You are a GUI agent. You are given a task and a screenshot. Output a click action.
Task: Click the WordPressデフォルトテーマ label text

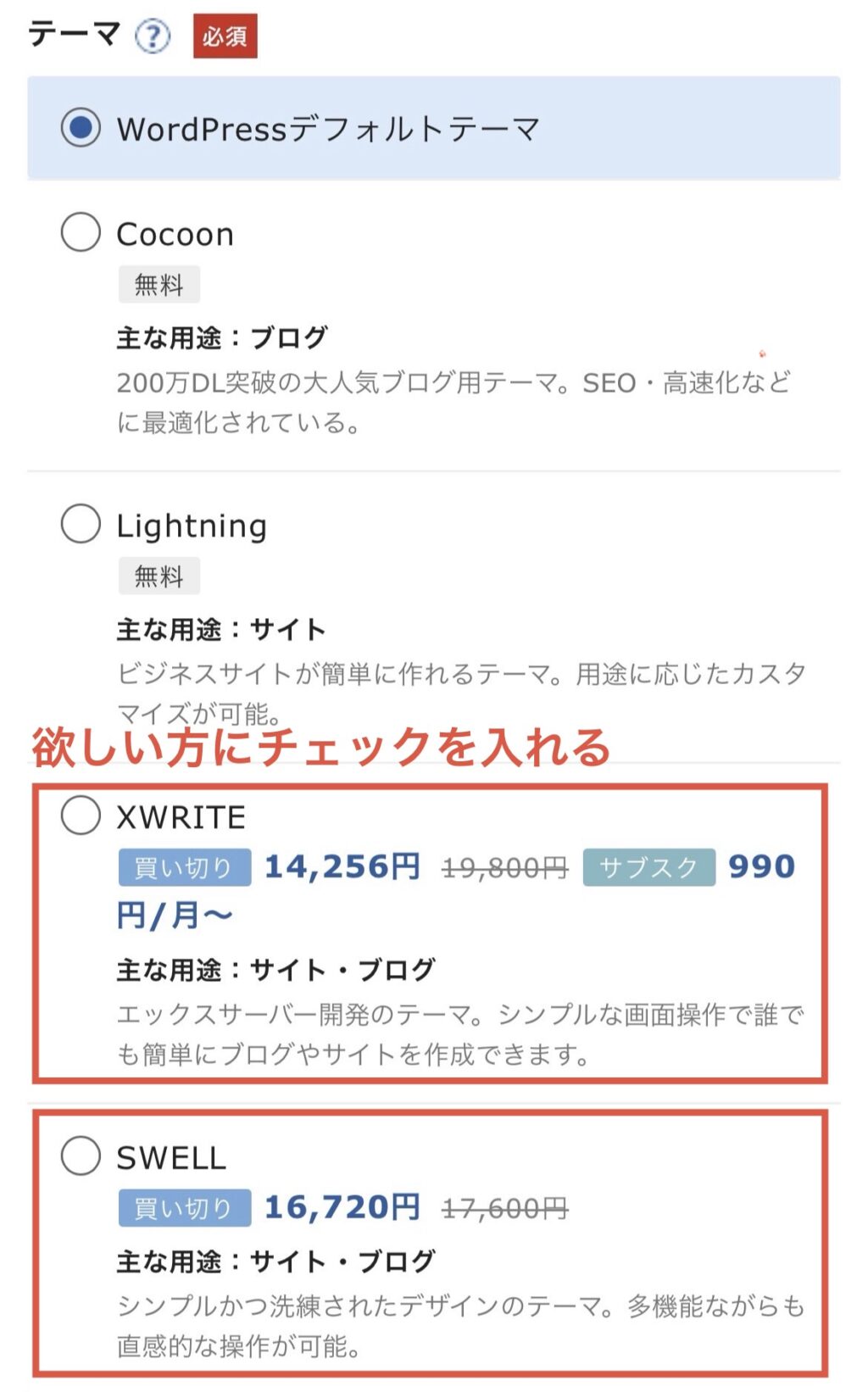pyautogui.click(x=328, y=129)
